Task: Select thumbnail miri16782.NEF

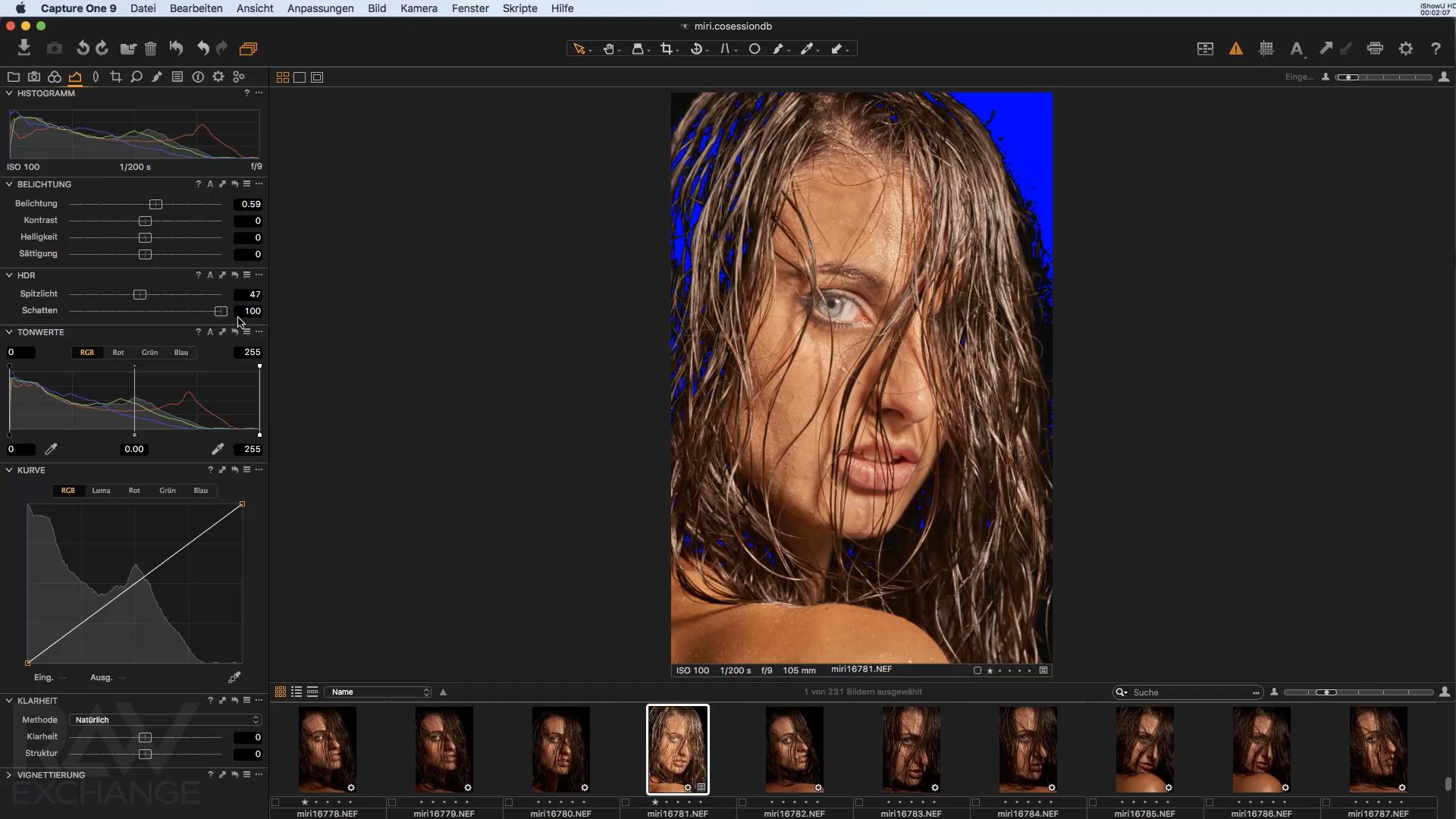Action: pyautogui.click(x=795, y=750)
